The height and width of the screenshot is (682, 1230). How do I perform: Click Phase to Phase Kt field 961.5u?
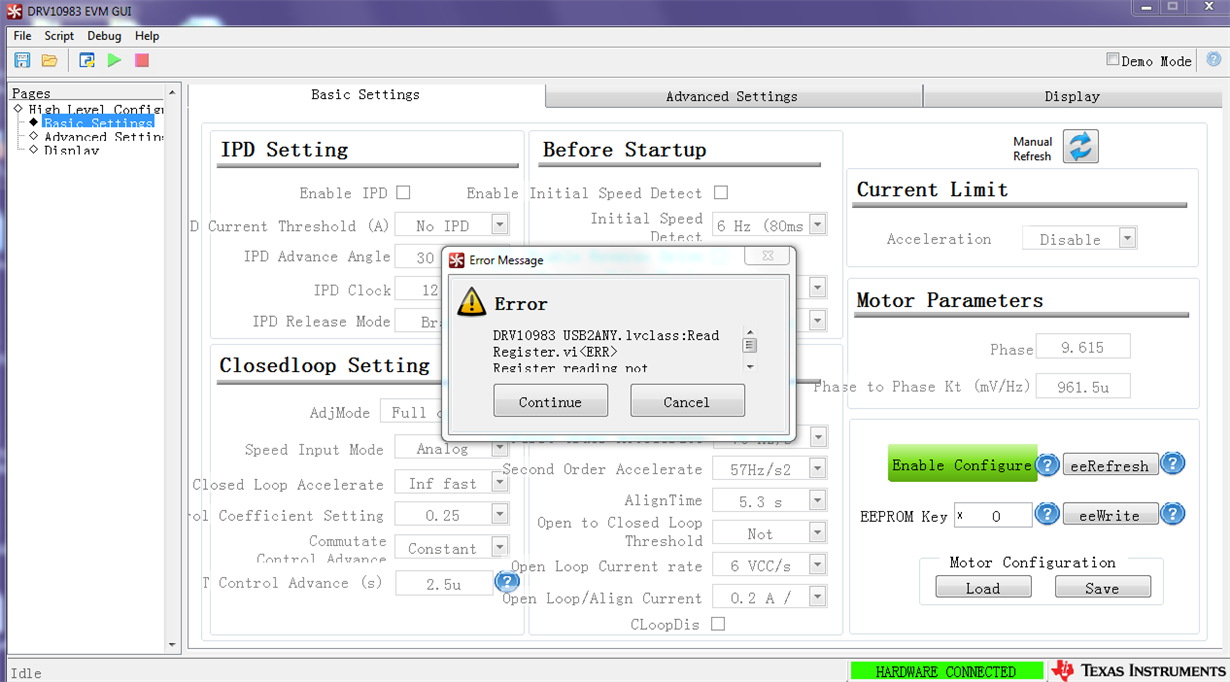click(1083, 386)
